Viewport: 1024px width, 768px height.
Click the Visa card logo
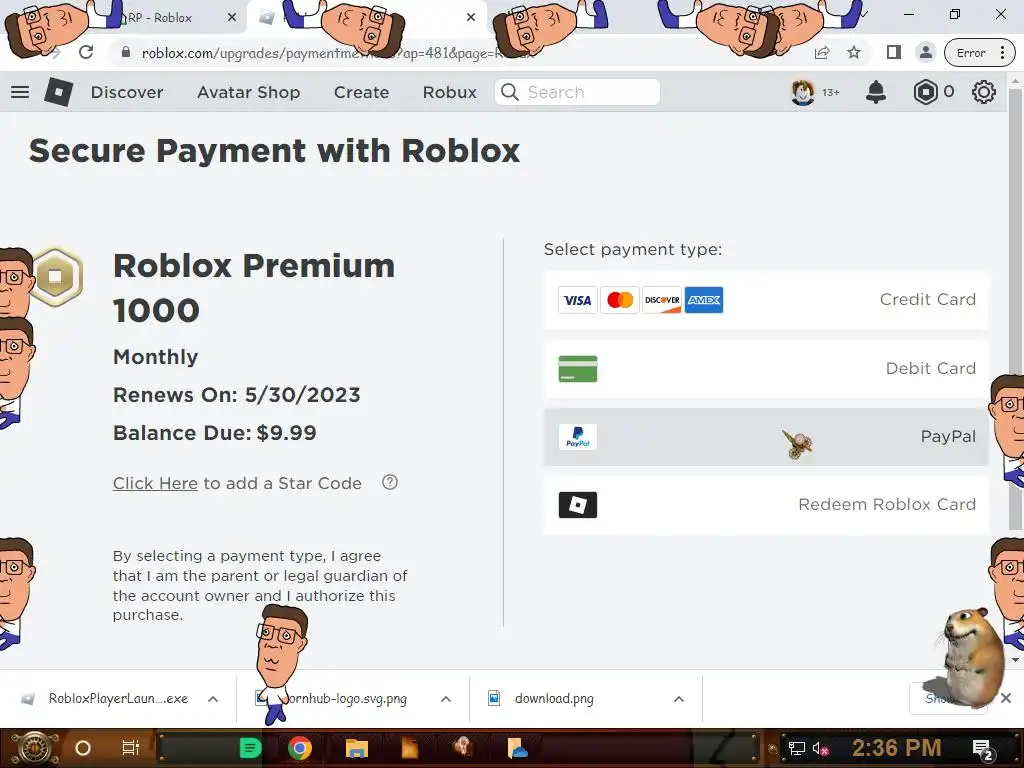click(577, 300)
